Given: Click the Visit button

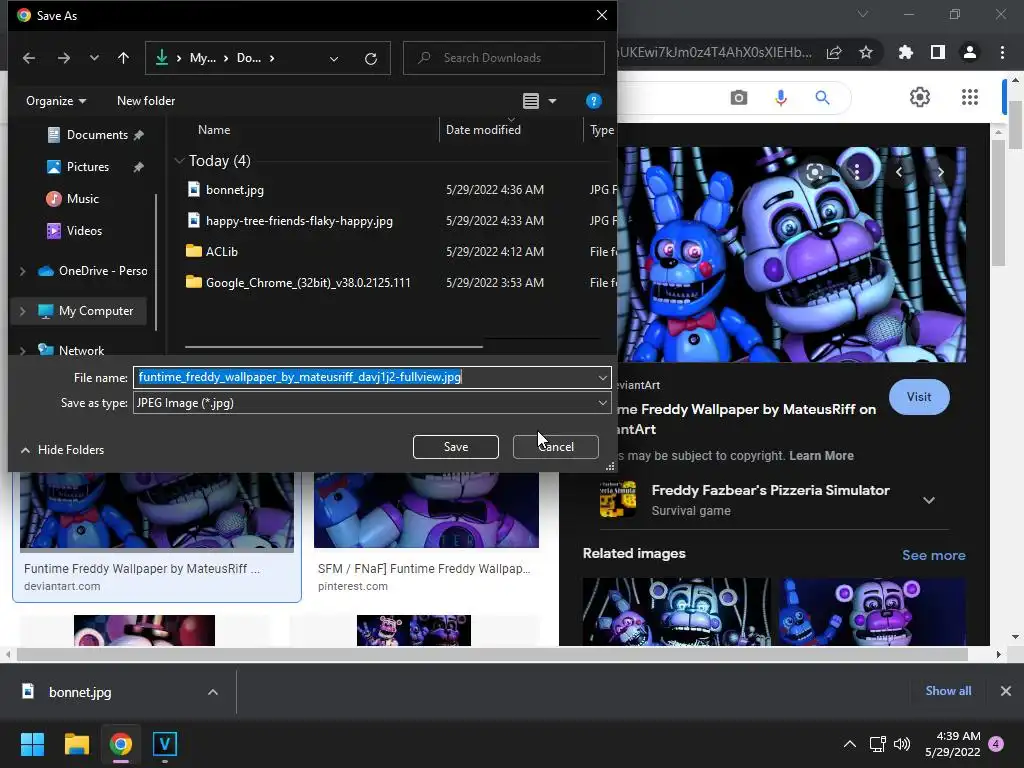Looking at the screenshot, I should point(919,397).
